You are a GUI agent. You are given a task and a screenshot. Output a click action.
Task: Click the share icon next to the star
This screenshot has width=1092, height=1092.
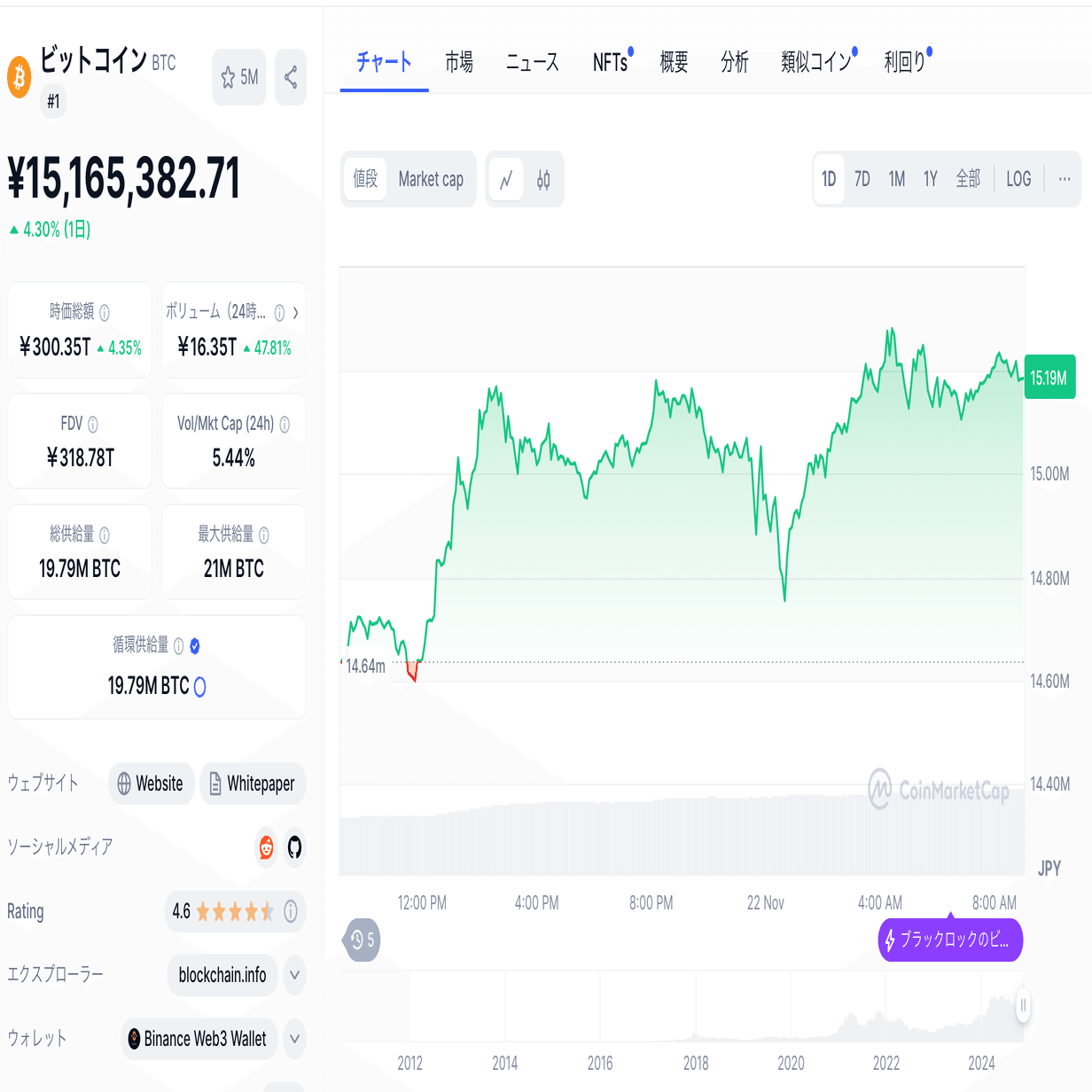(x=290, y=77)
